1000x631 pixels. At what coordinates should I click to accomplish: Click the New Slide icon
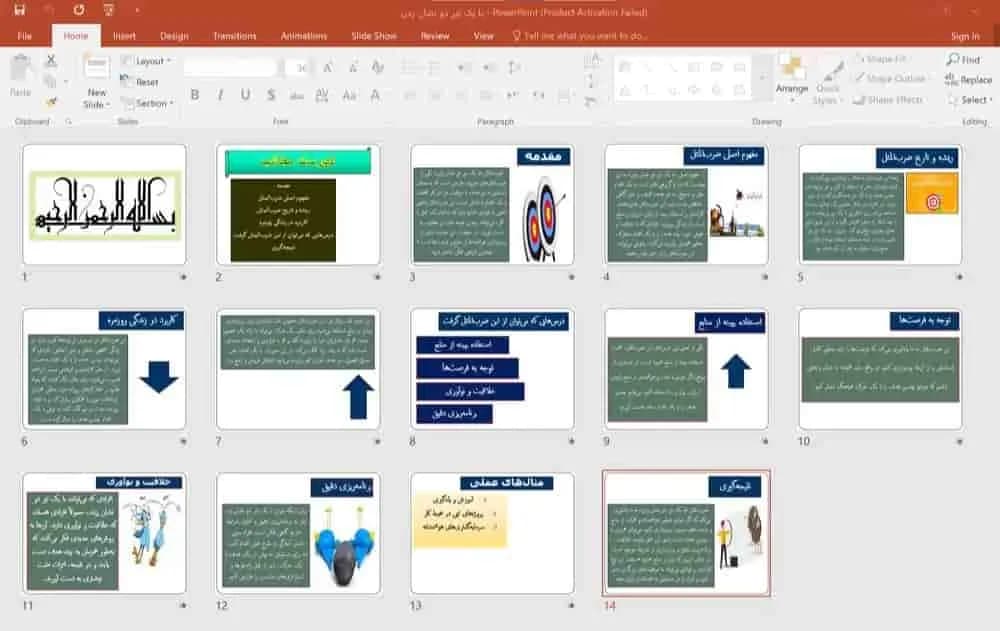pos(97,68)
